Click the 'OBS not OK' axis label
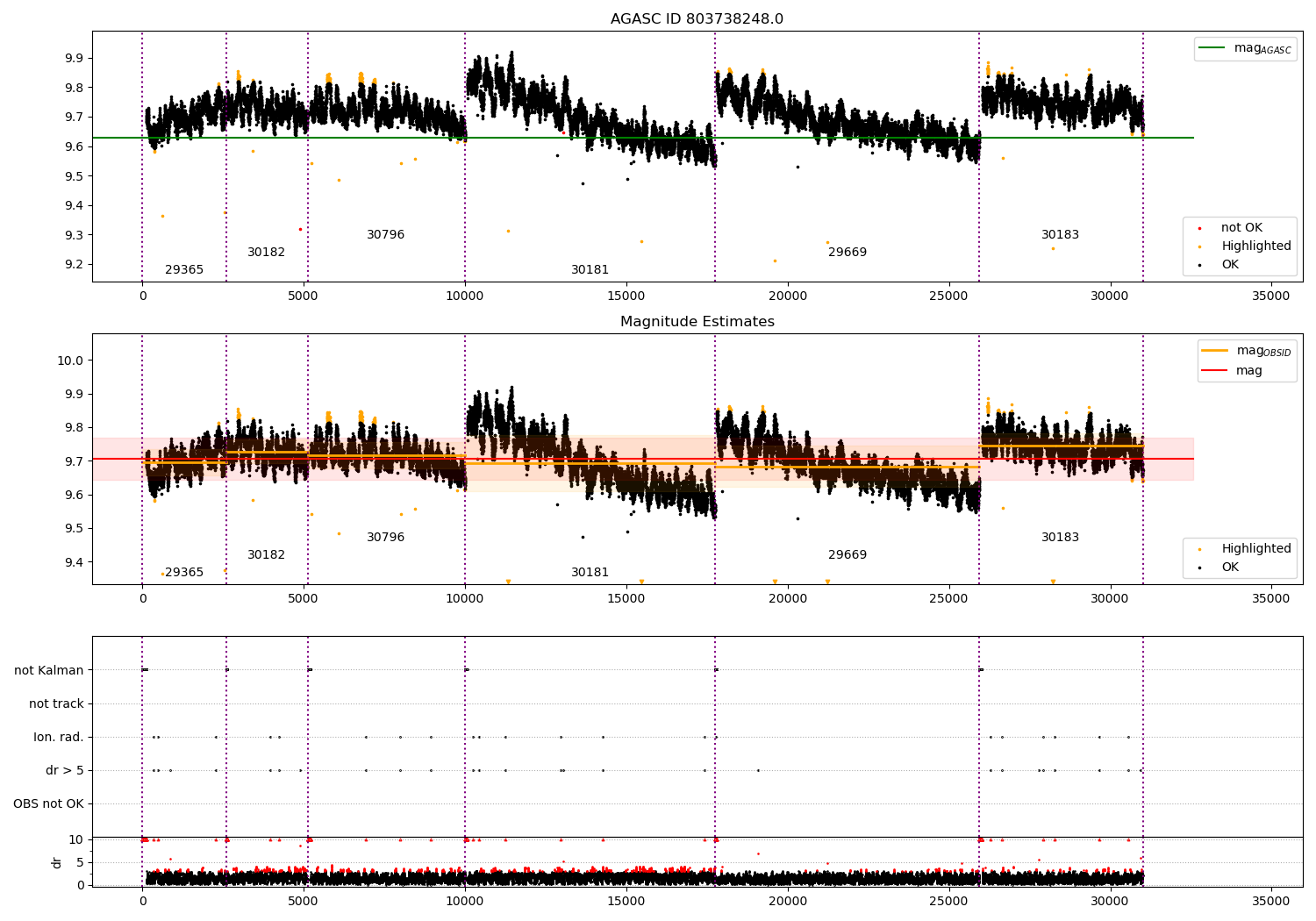The height and width of the screenshot is (921, 1316). (x=48, y=804)
